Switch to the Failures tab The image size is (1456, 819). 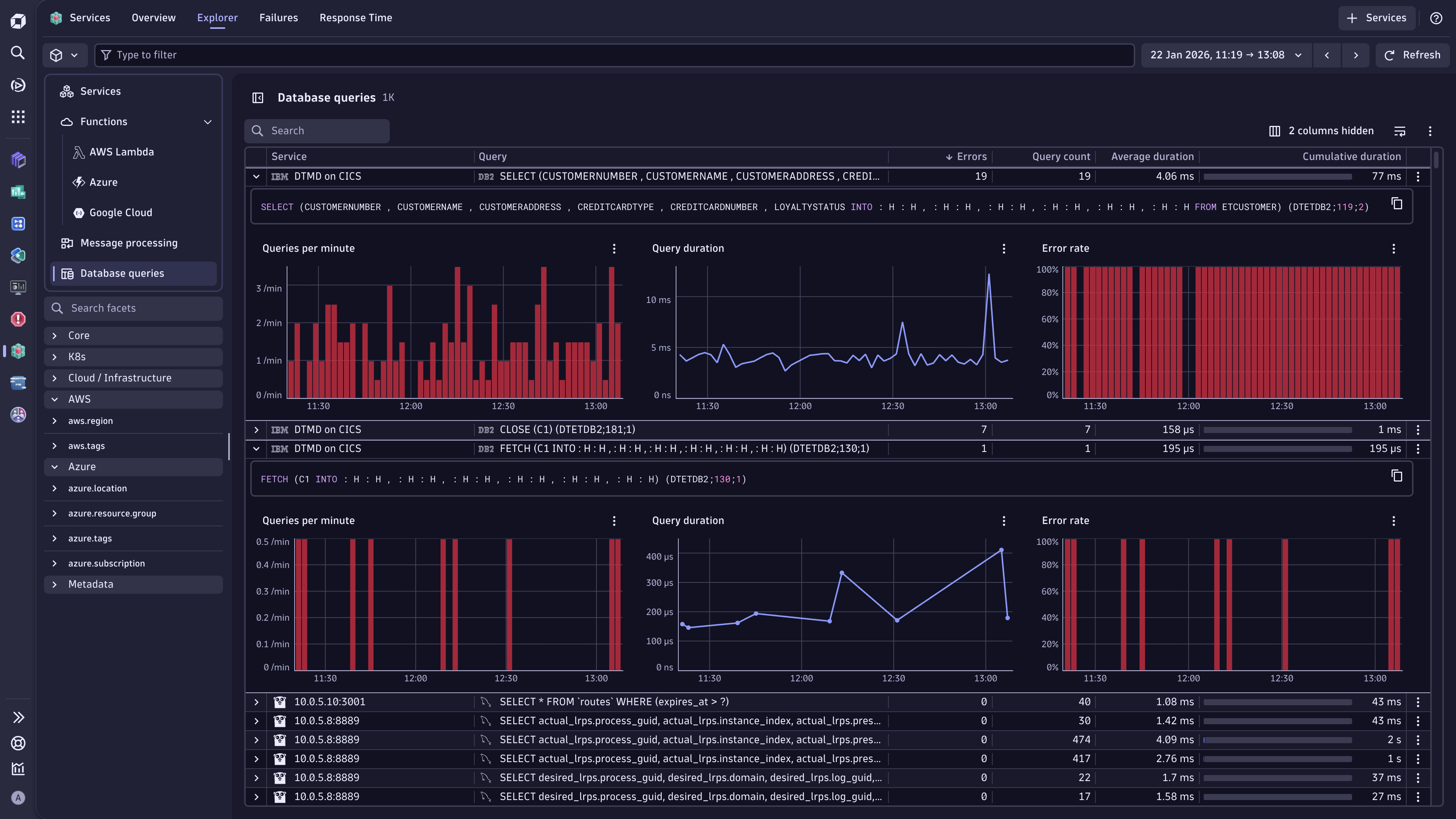point(278,18)
